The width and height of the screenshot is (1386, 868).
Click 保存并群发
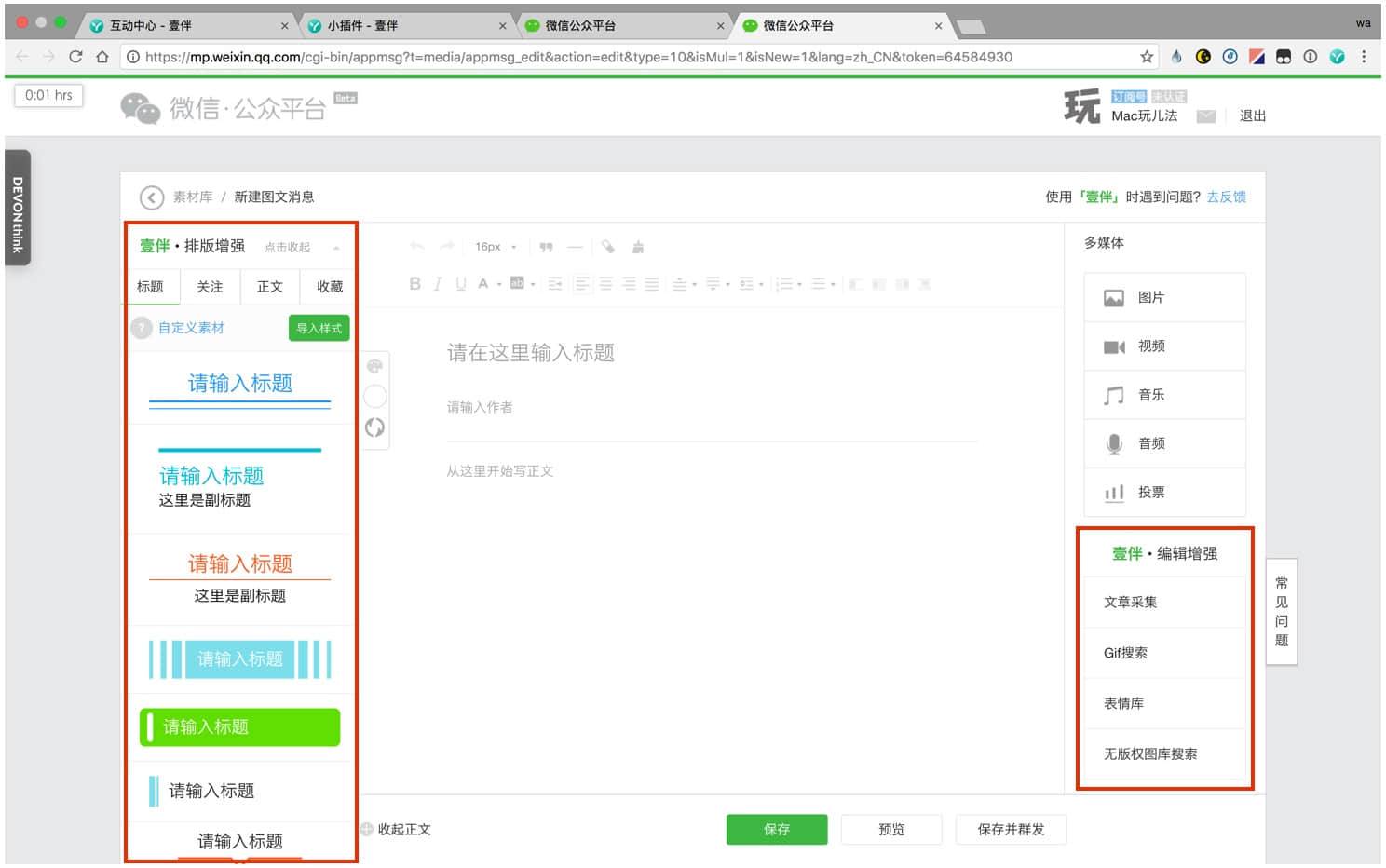click(1011, 830)
